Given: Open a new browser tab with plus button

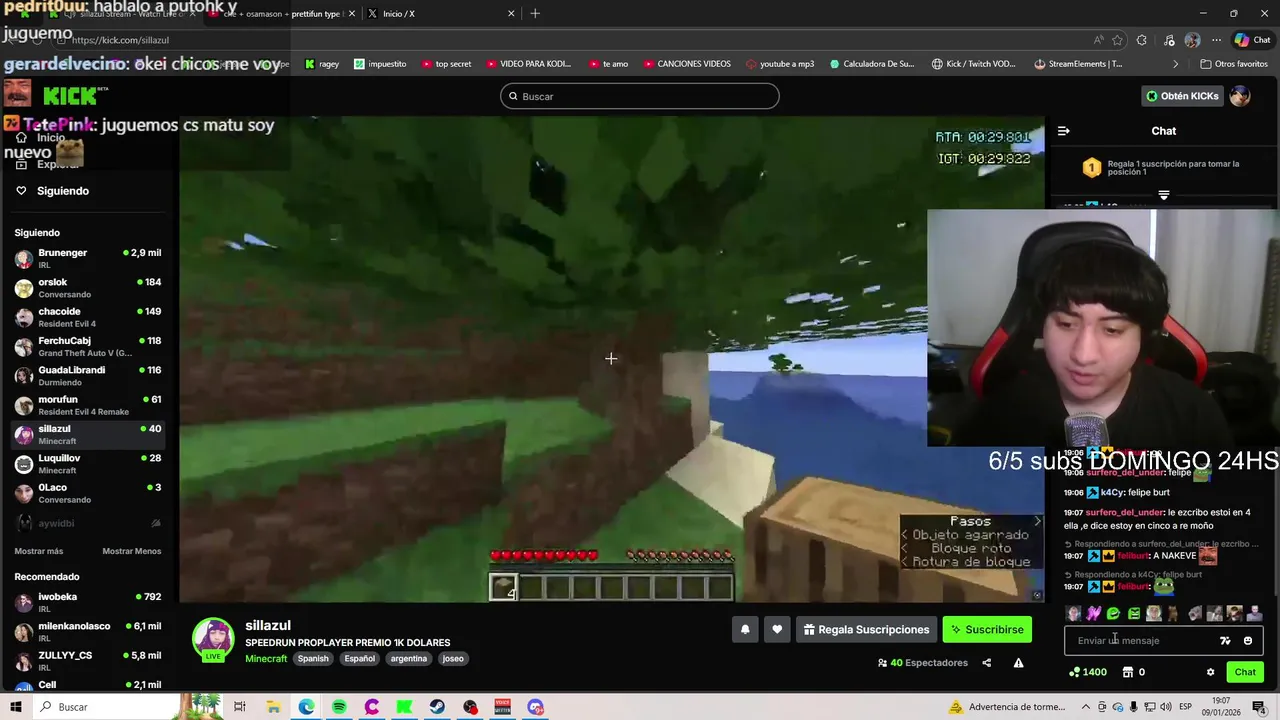Looking at the screenshot, I should tap(535, 14).
